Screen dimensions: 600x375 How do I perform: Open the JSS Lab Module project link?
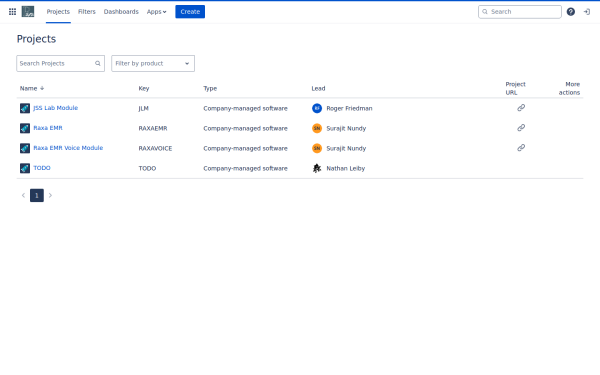click(55, 108)
